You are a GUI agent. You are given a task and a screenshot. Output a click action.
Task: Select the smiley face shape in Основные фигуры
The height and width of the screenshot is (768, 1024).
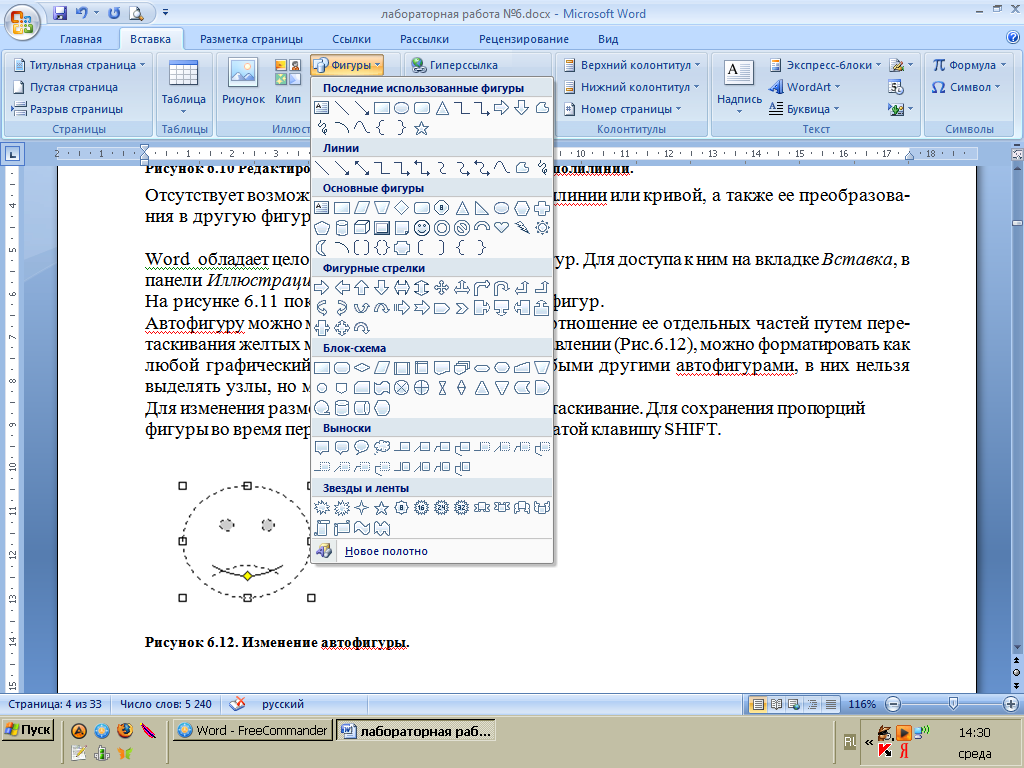click(422, 228)
